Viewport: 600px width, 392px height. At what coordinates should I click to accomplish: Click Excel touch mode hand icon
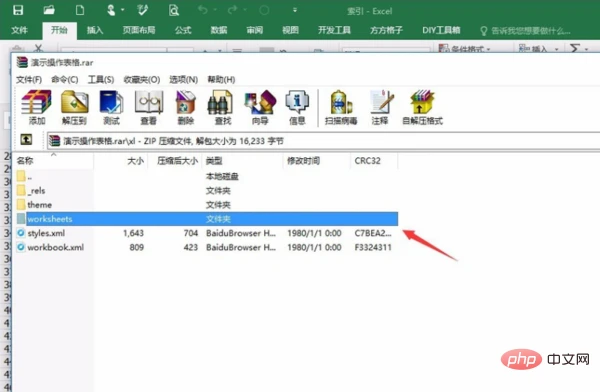[x=111, y=10]
